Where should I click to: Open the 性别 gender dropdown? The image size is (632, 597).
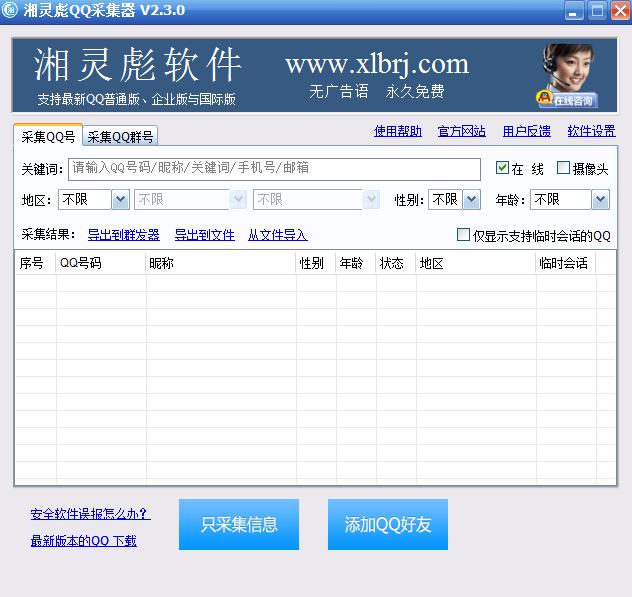472,199
